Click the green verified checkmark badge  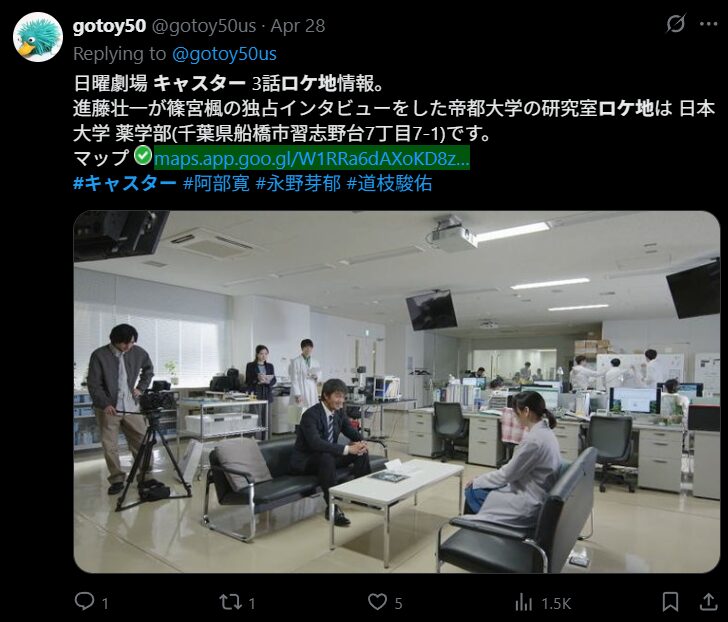point(143,155)
